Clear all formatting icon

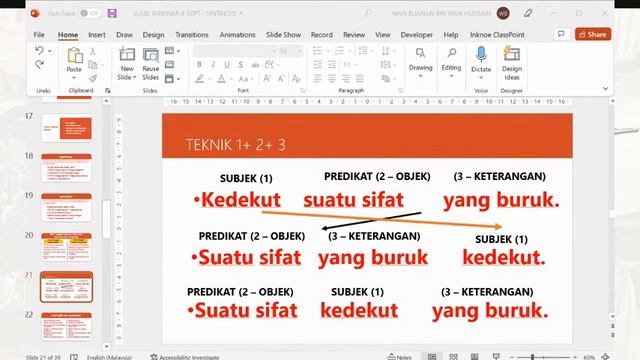click(297, 78)
